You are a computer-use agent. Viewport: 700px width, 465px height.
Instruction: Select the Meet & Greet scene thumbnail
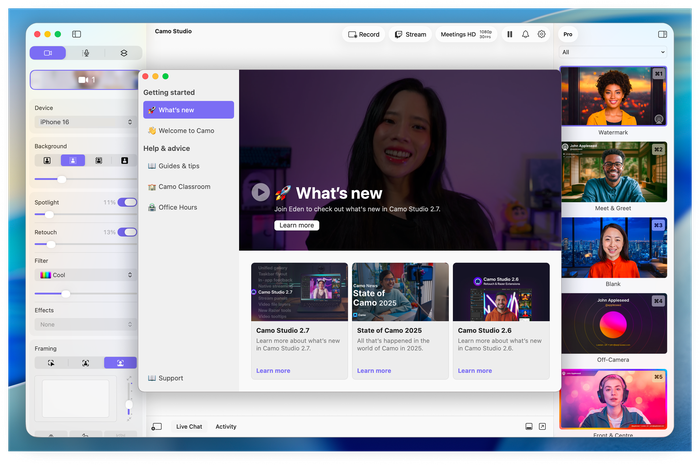(x=613, y=172)
